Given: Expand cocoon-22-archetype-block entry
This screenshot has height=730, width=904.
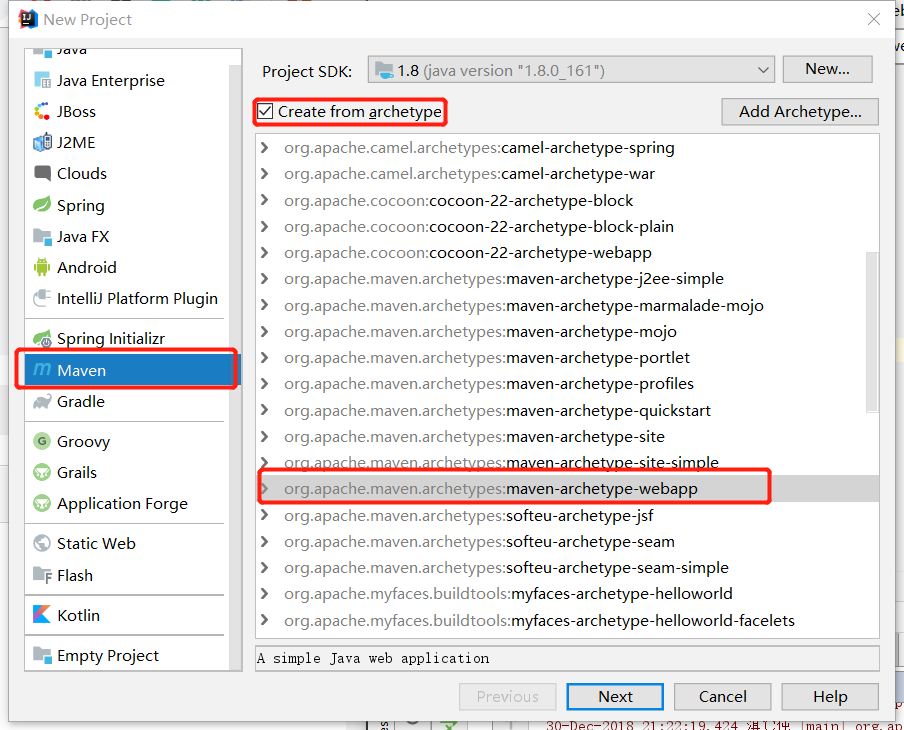Looking at the screenshot, I should tap(265, 200).
